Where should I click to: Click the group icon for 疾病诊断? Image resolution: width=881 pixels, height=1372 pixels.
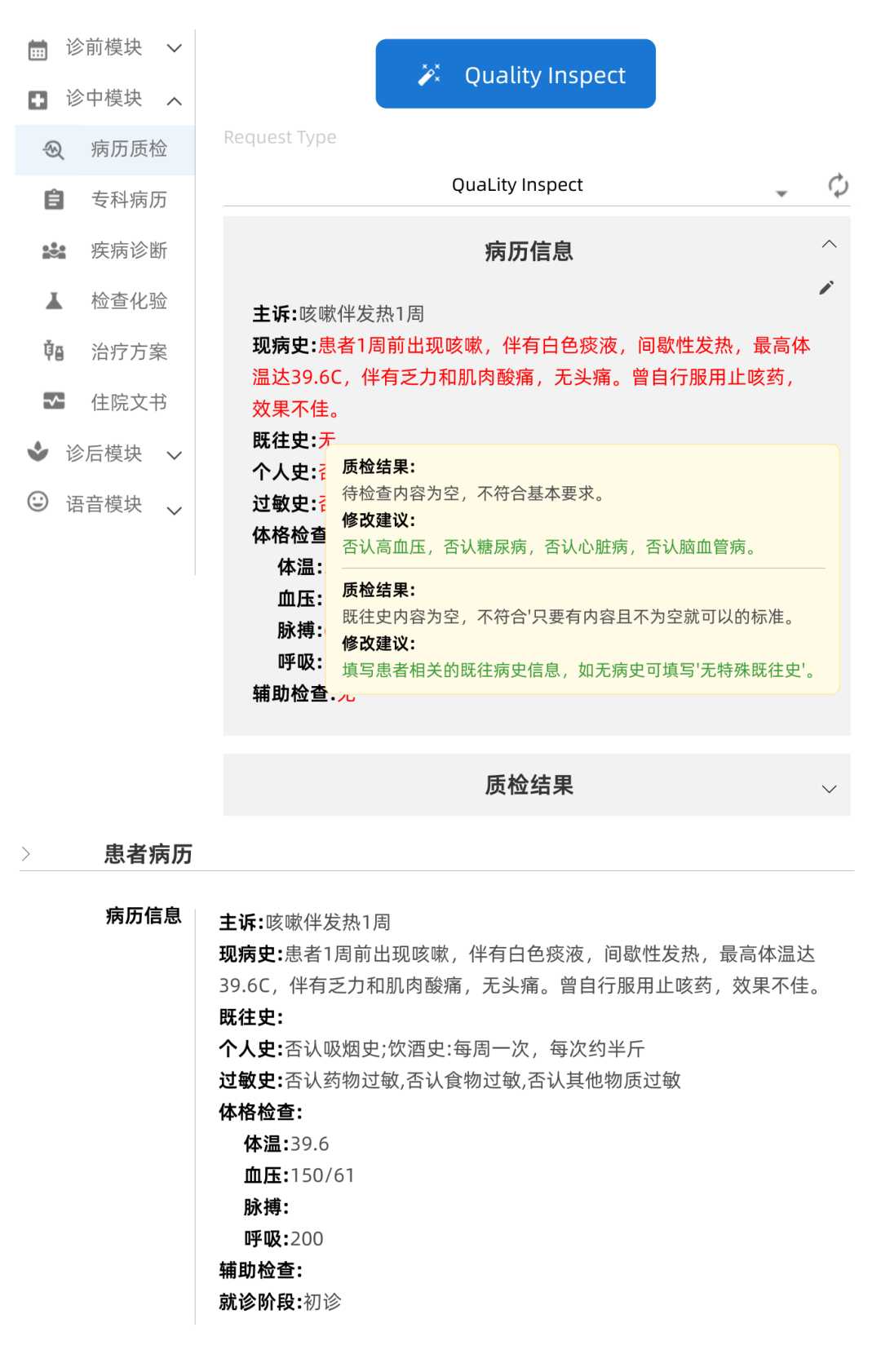click(54, 251)
